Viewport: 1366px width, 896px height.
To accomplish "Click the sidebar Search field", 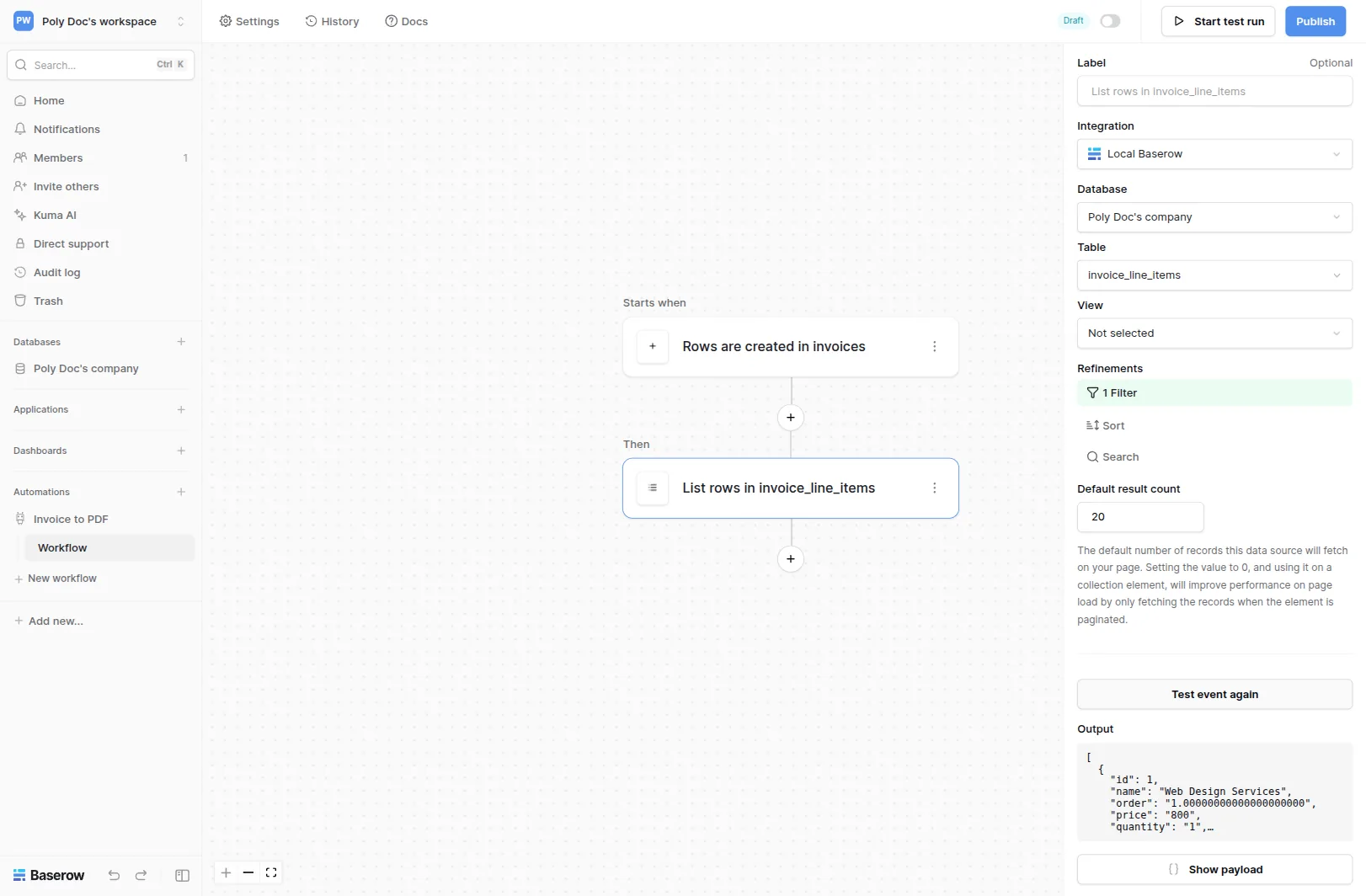I will pyautogui.click(x=100, y=65).
